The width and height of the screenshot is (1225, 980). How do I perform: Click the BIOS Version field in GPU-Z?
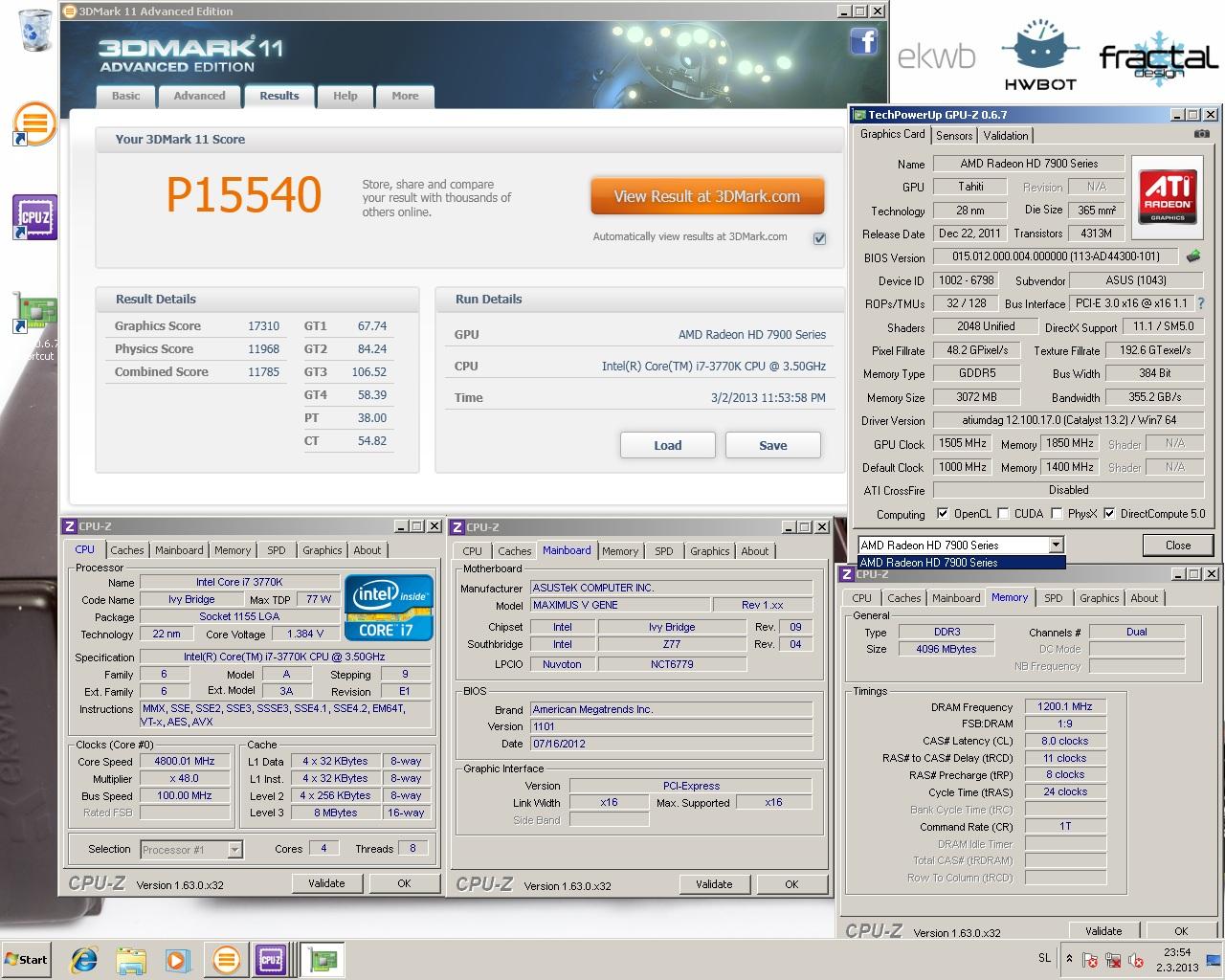pos(1056,256)
